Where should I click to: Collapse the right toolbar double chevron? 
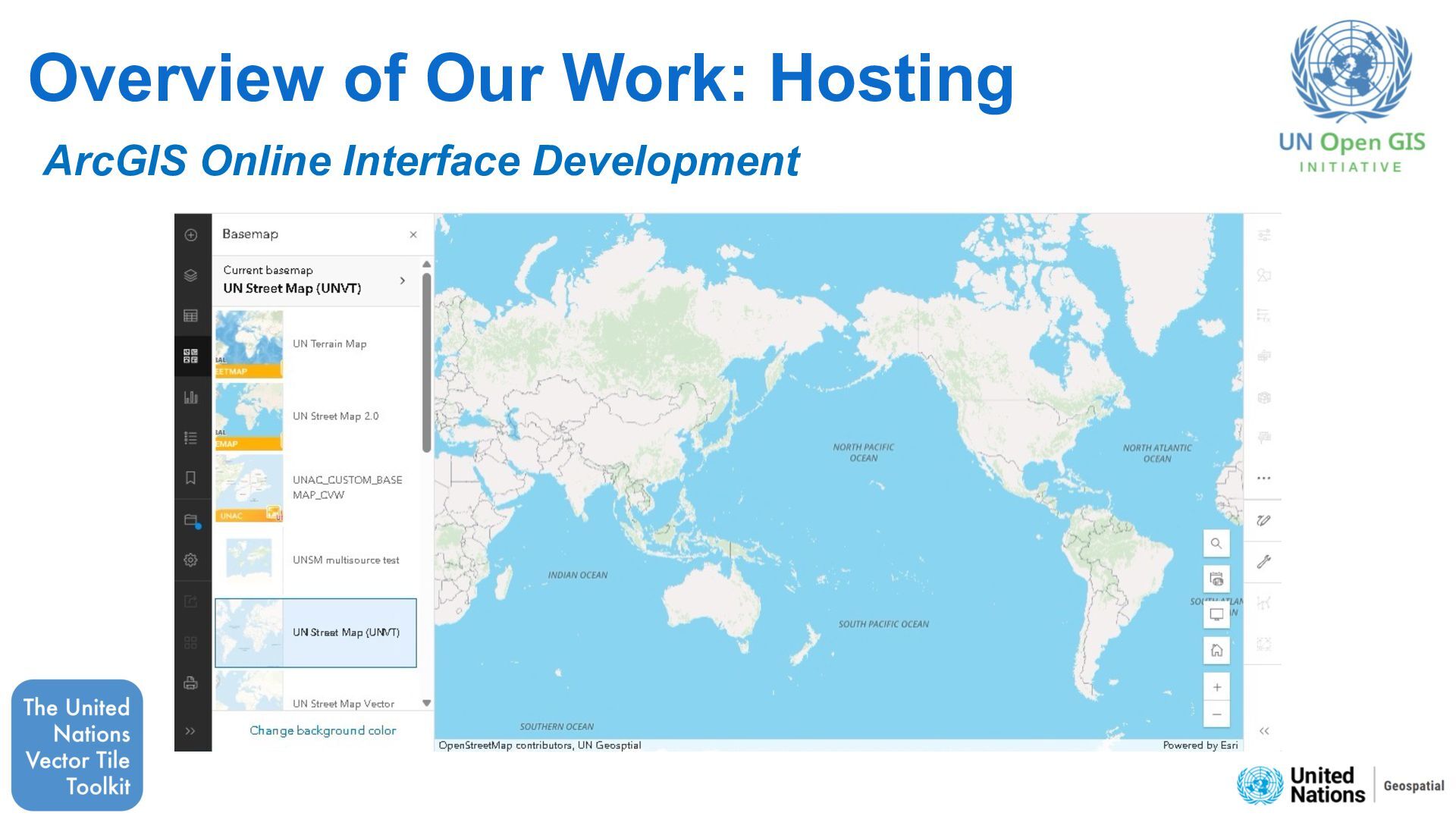tap(1264, 731)
